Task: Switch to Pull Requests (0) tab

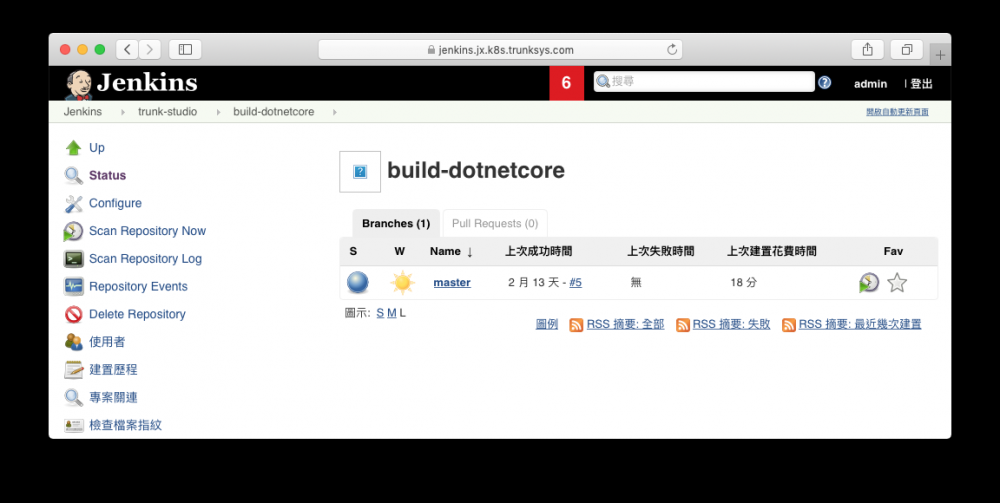Action: coord(495,224)
